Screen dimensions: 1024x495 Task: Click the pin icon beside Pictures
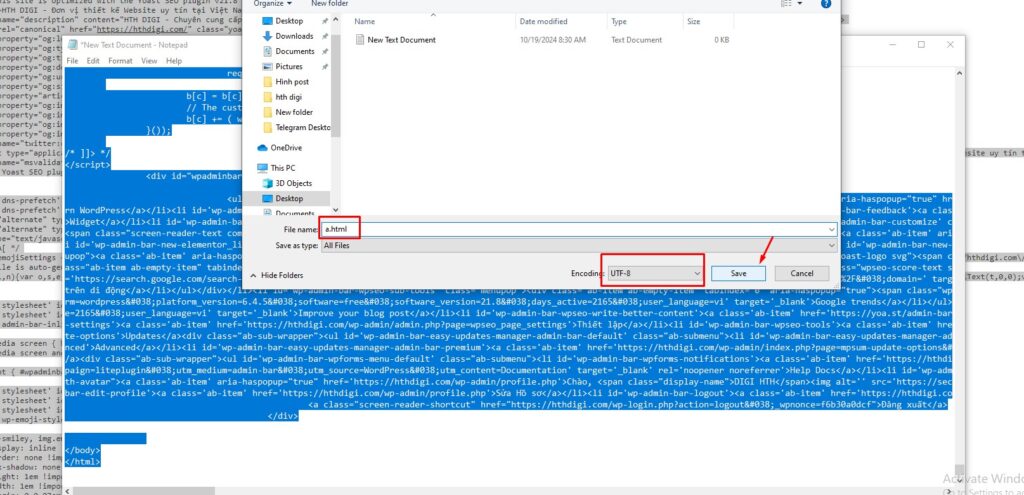click(x=325, y=67)
